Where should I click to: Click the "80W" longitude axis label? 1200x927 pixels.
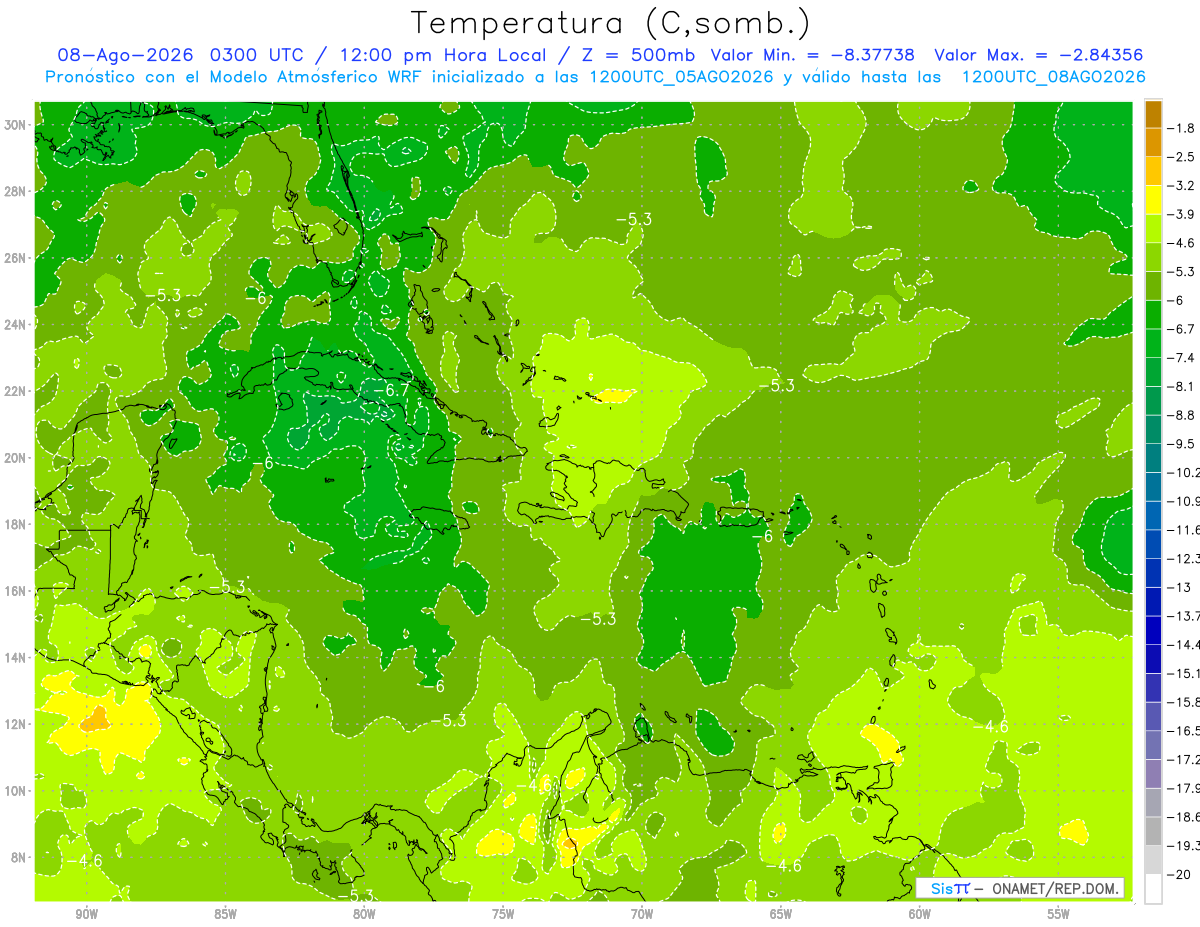(364, 915)
